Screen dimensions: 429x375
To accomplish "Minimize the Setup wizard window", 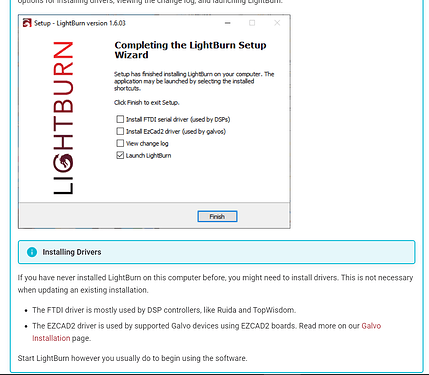I will click(228, 23).
